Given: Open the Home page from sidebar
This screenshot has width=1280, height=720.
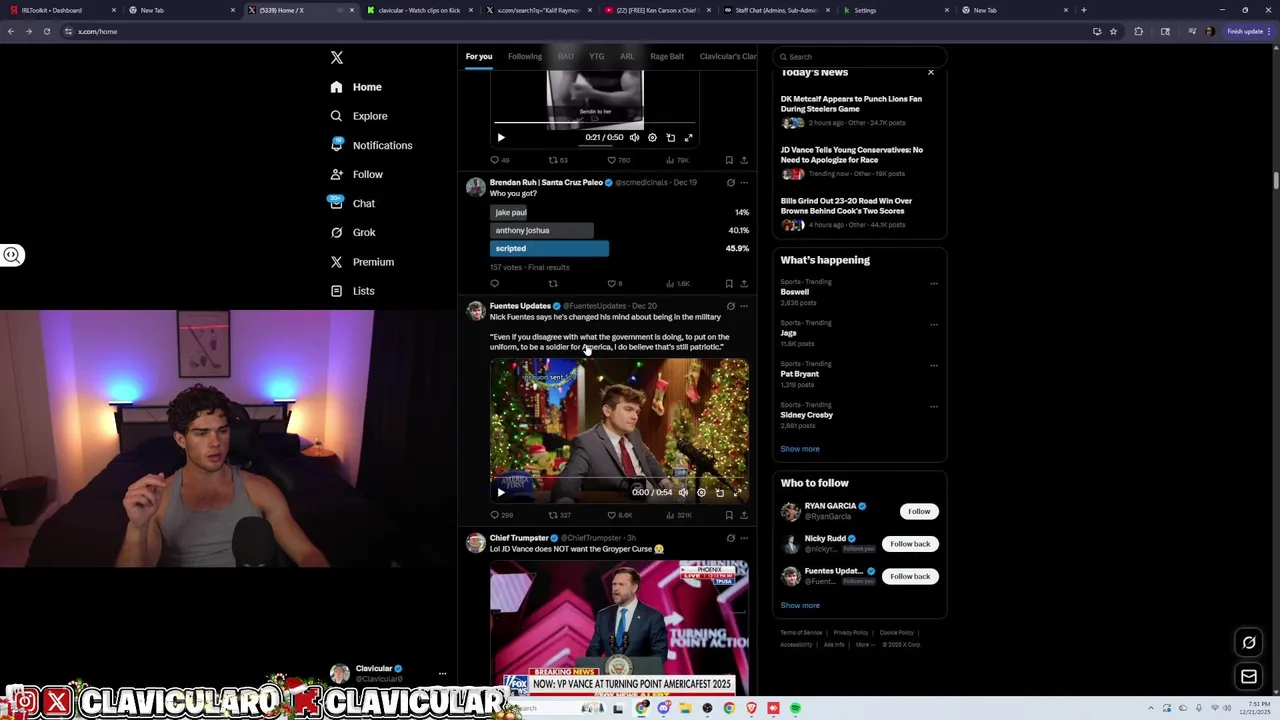Looking at the screenshot, I should 357,87.
